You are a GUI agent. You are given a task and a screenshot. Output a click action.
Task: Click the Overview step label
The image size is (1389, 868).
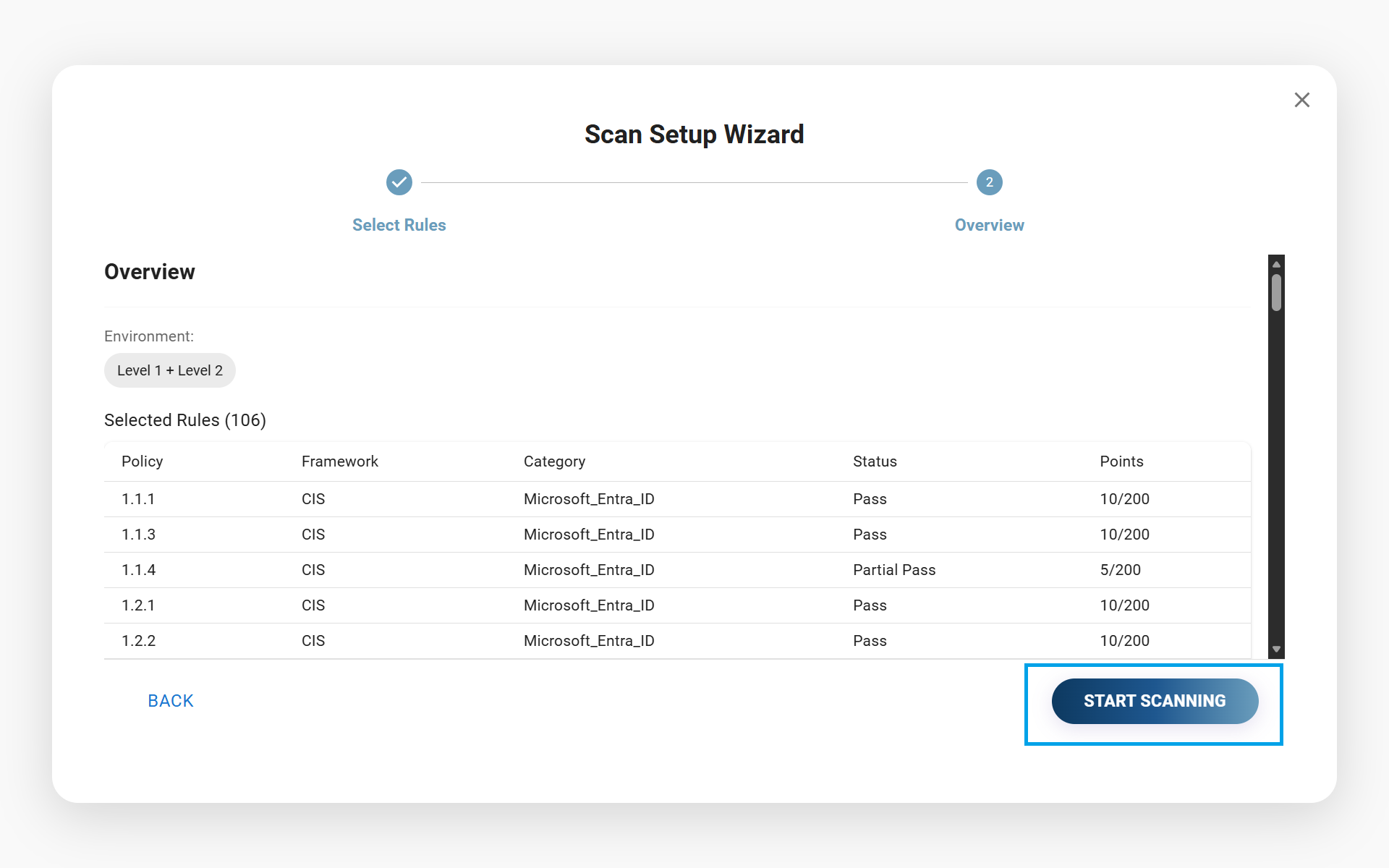[x=989, y=225]
